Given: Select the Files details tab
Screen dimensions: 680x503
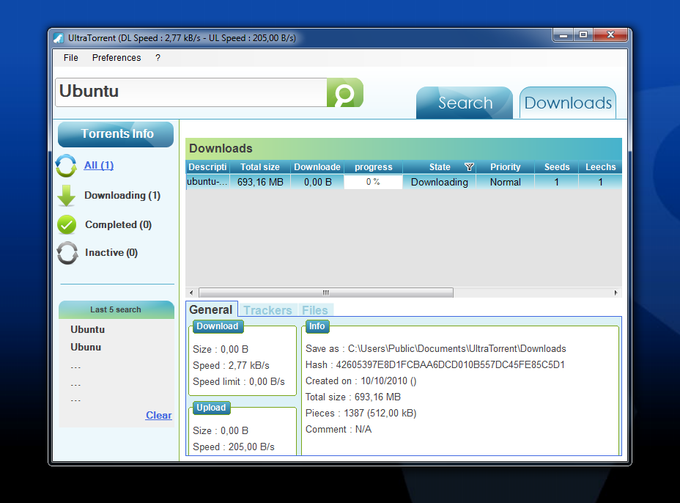Looking at the screenshot, I should pyautogui.click(x=315, y=310).
